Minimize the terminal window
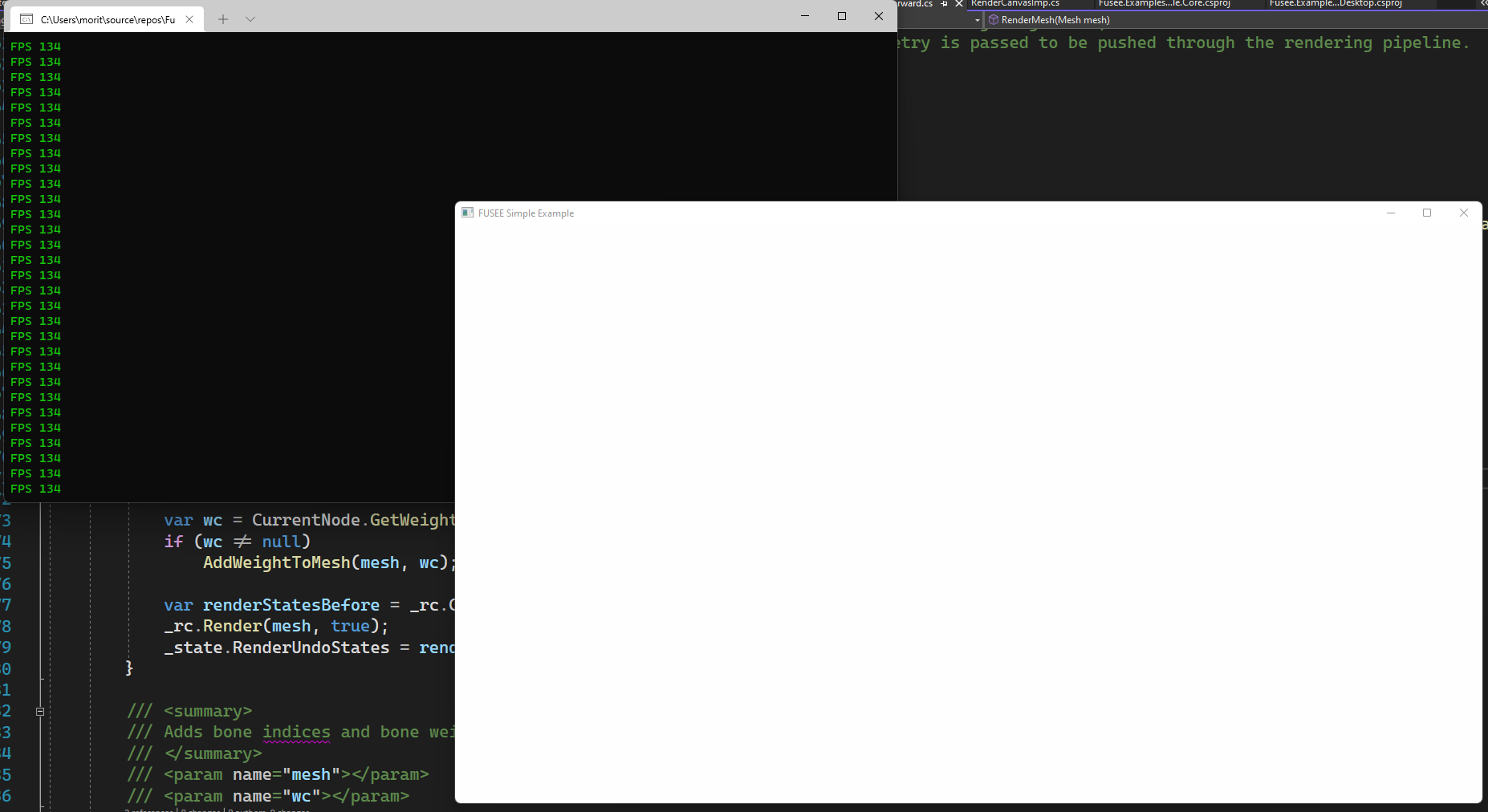1488x812 pixels. point(805,16)
